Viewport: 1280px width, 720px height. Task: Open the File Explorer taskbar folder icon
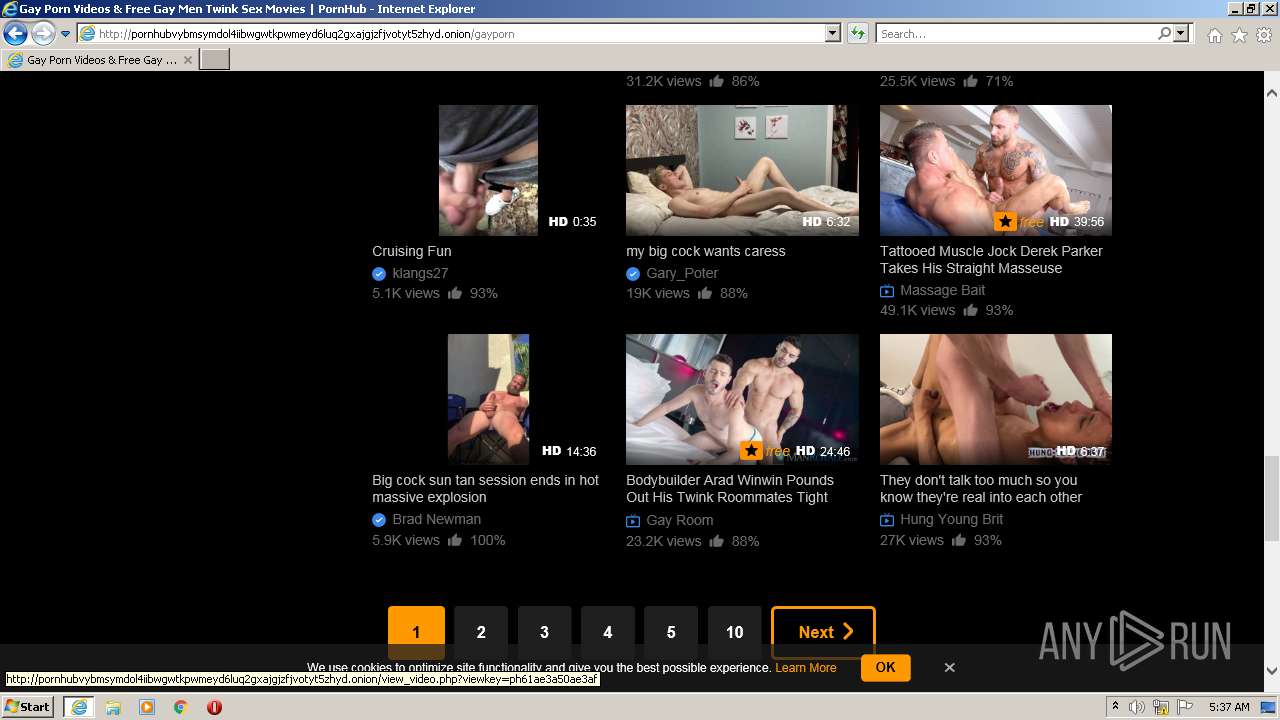tap(113, 707)
